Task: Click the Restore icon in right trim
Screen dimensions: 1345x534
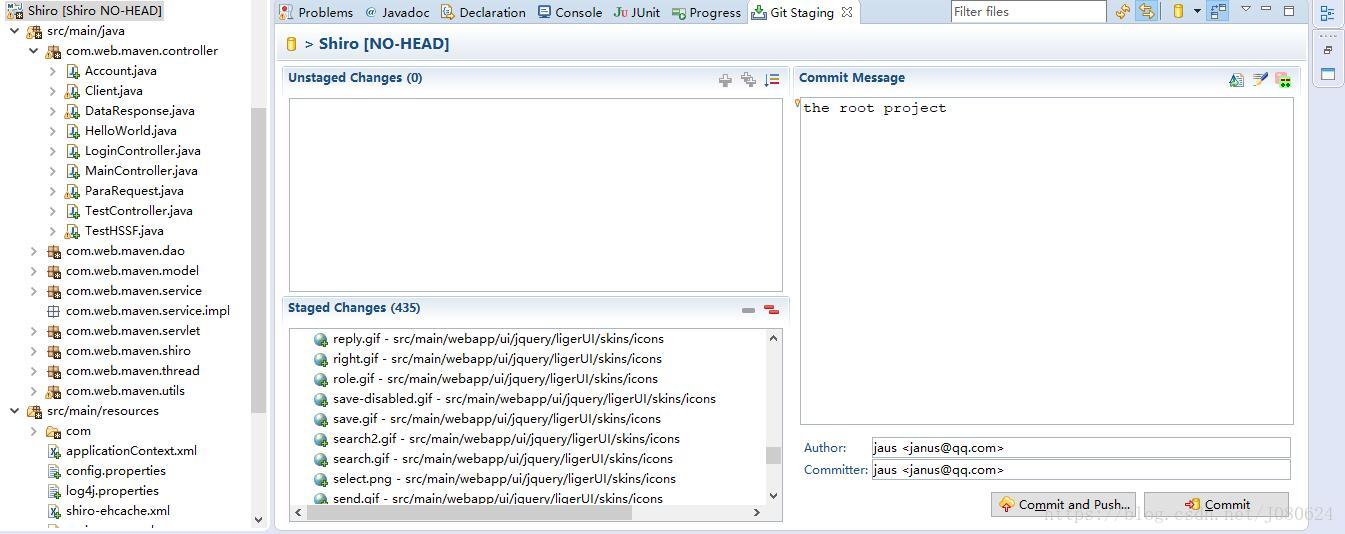Action: pyautogui.click(x=1328, y=50)
